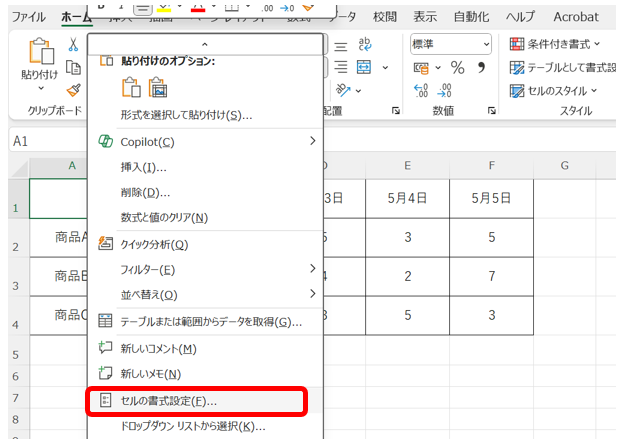Viewport: 621px width, 448px height.
Task: Click the Cut scissors icon
Action: [73, 44]
